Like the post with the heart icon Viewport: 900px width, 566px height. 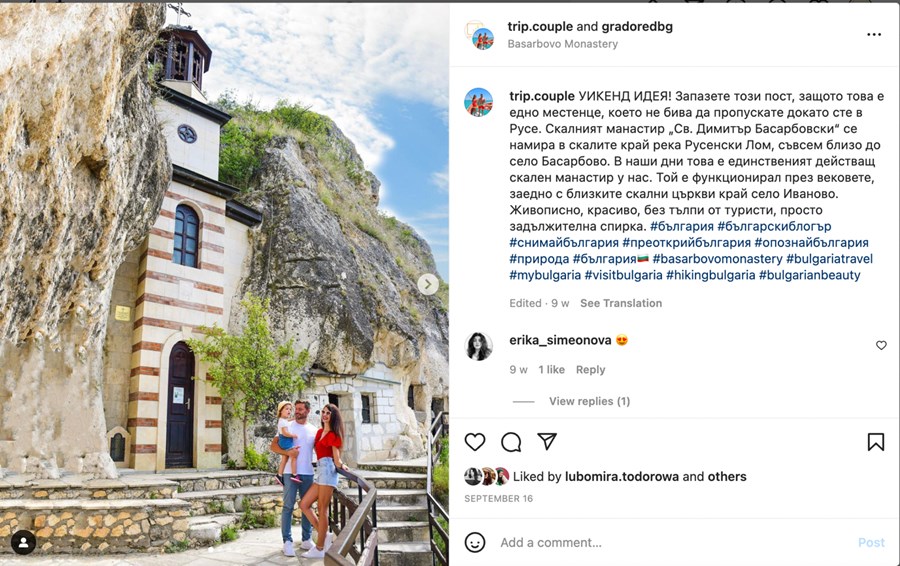pyautogui.click(x=475, y=442)
